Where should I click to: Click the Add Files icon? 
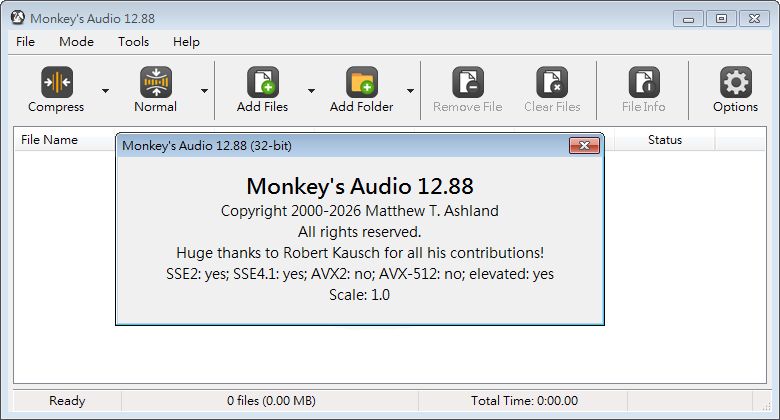pos(263,82)
